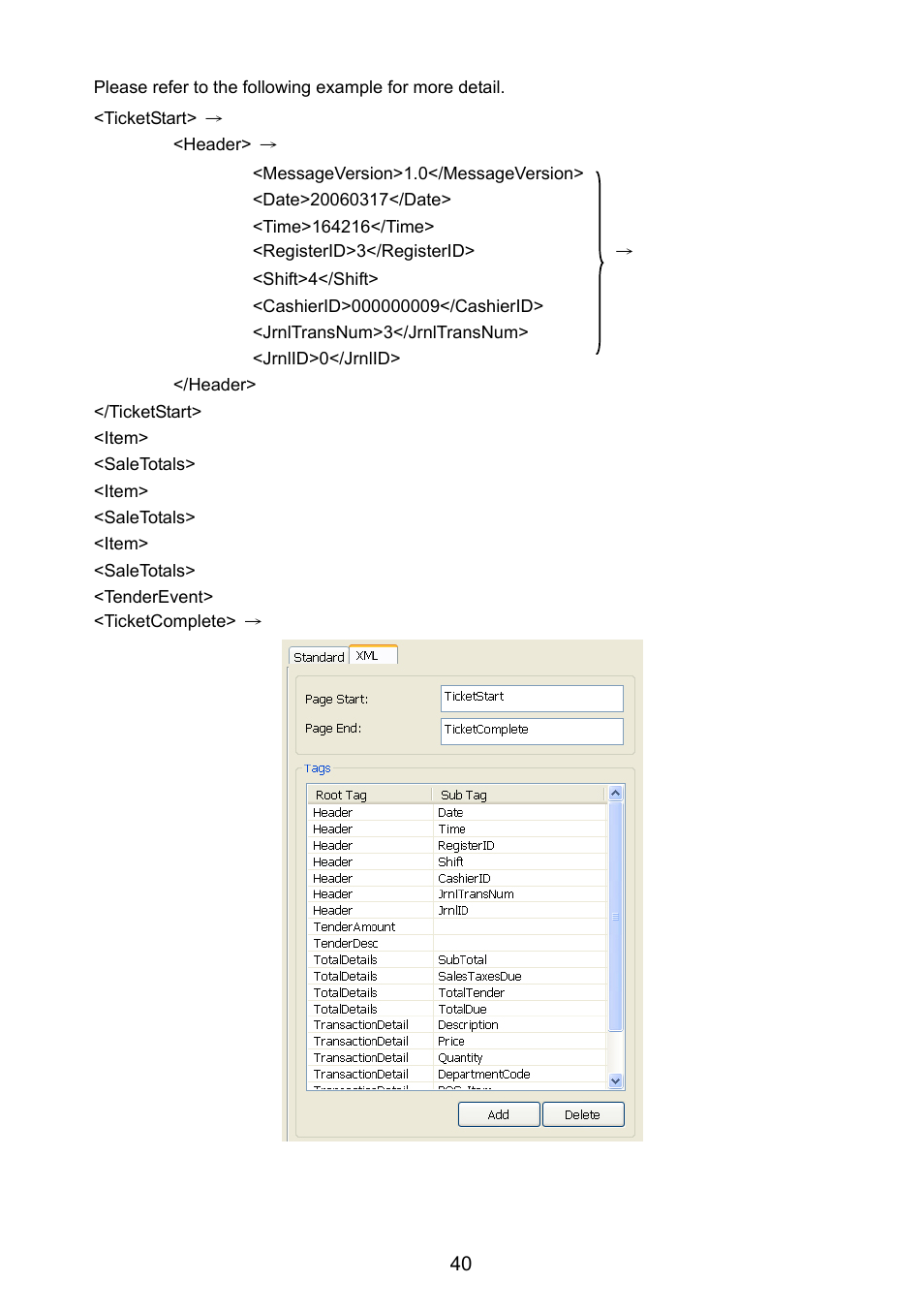Click the tag list vertical scrollbar thumb

[x=615, y=916]
